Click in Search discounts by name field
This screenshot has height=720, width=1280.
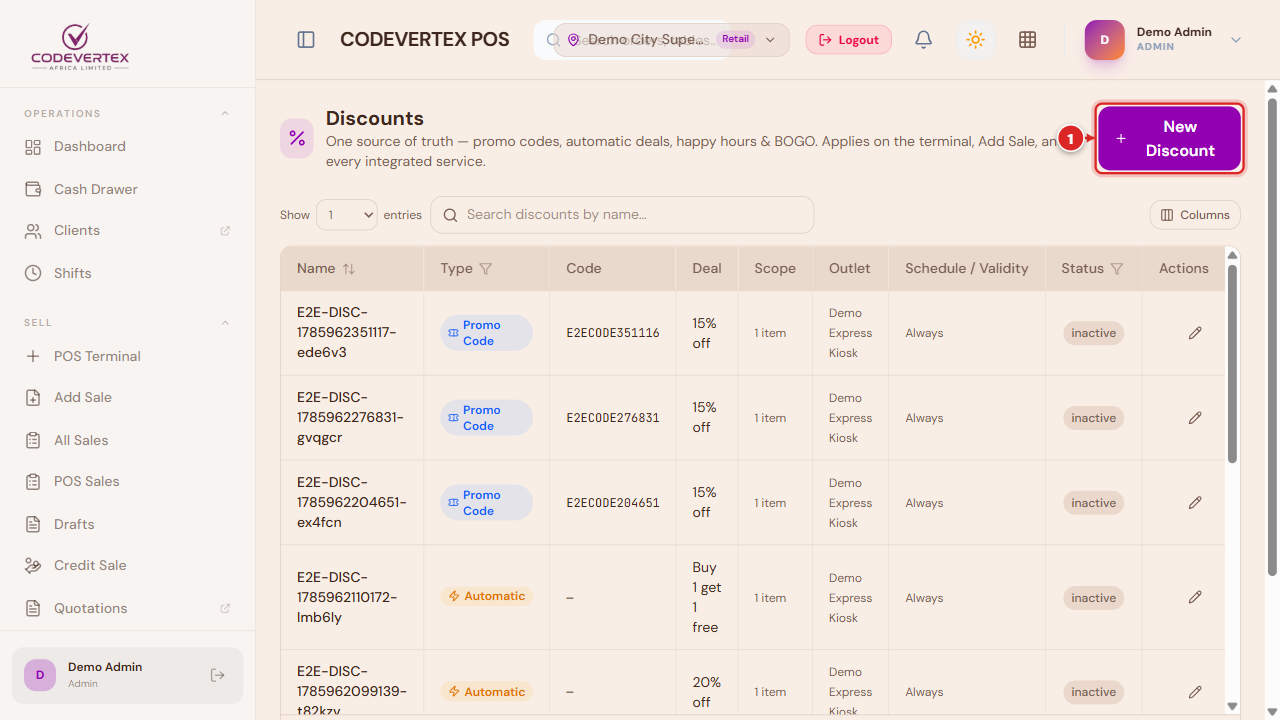tap(622, 215)
